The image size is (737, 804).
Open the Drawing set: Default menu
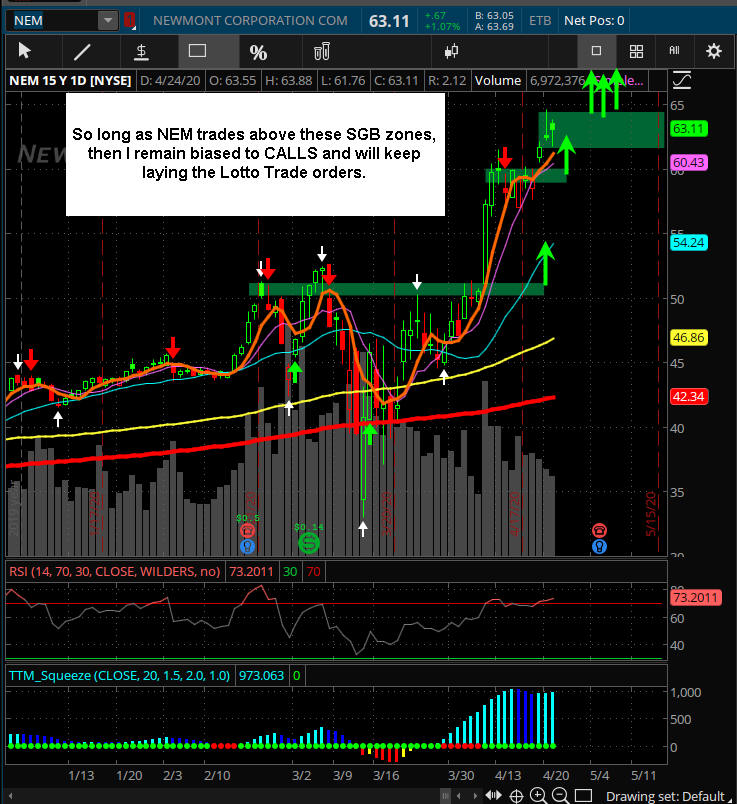666,796
